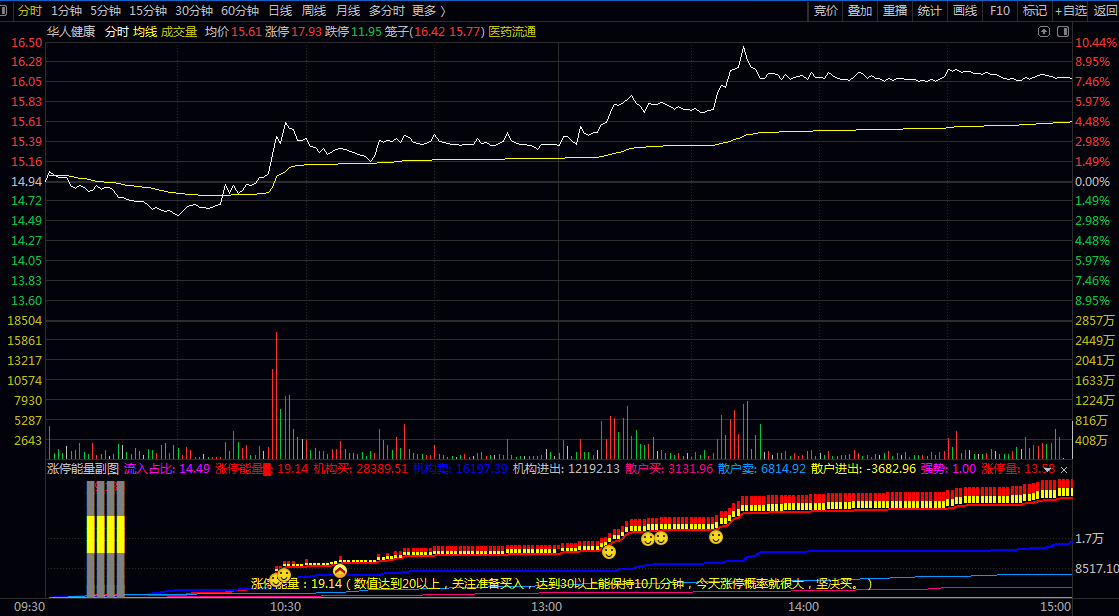Click the 2857万 turnover axis label
Image resolution: width=1119 pixels, height=616 pixels.
tap(1095, 321)
